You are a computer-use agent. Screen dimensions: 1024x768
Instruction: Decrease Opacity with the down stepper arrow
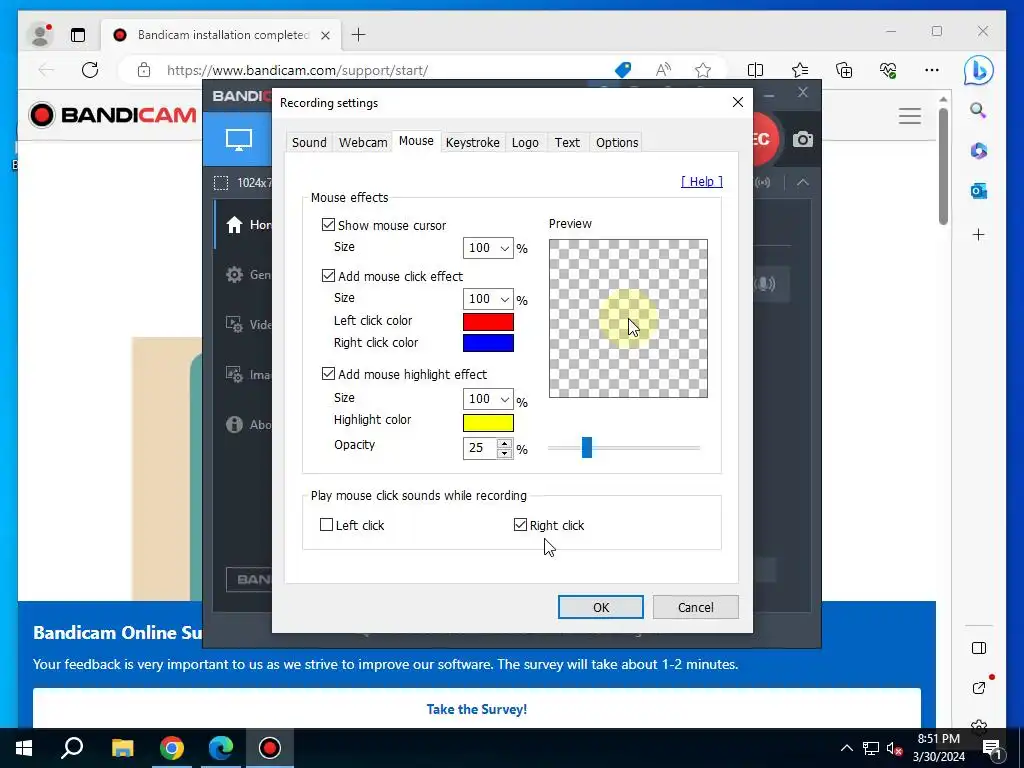(x=504, y=453)
